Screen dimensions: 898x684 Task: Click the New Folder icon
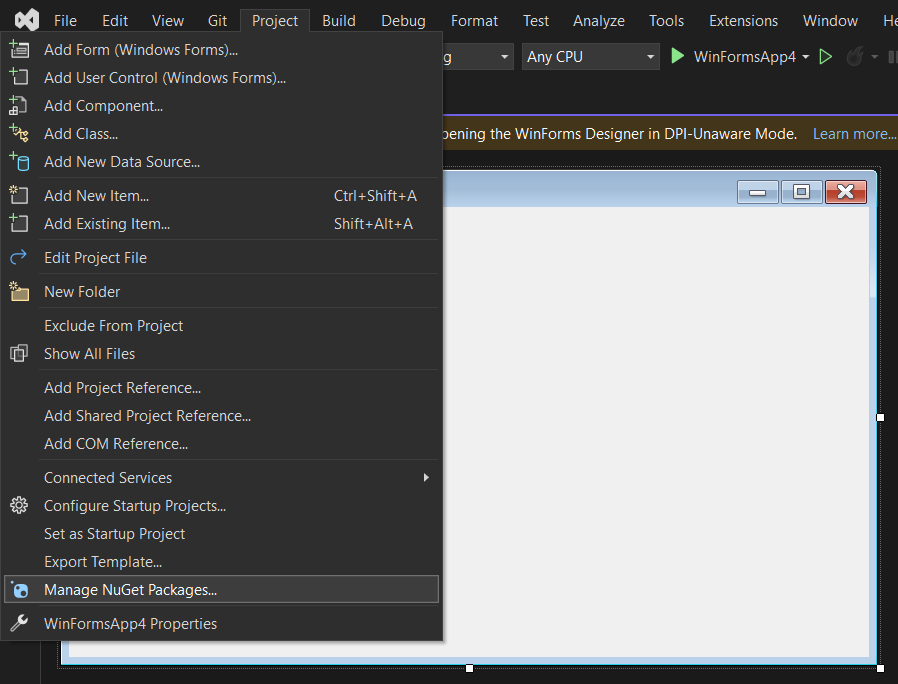tap(19, 292)
